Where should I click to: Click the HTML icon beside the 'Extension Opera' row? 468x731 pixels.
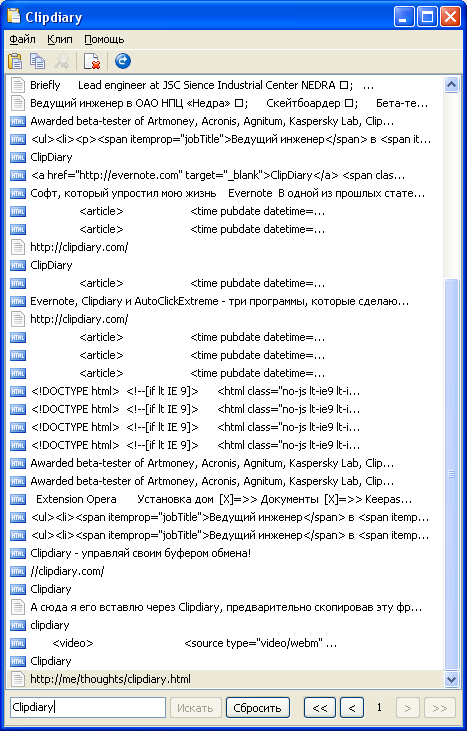(x=18, y=499)
